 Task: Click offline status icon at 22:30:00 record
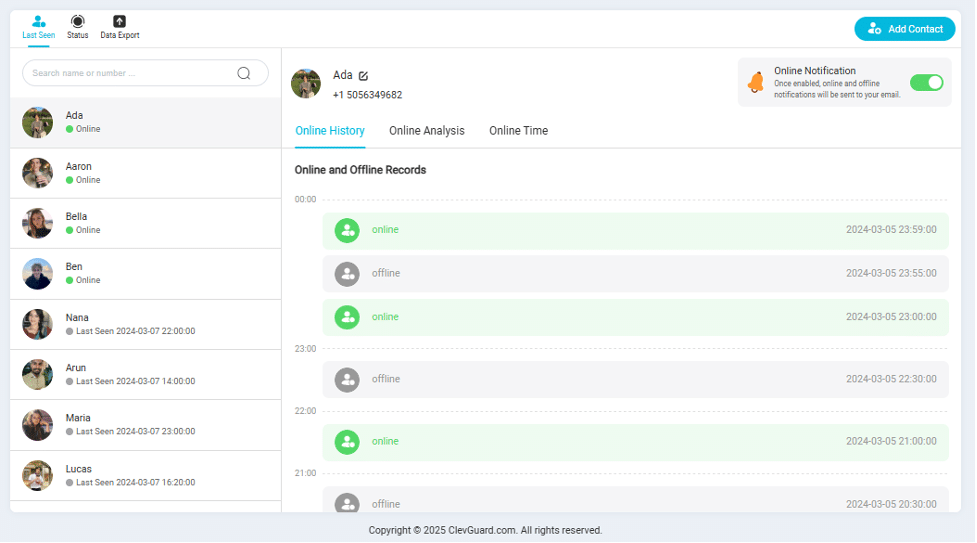[x=347, y=380]
